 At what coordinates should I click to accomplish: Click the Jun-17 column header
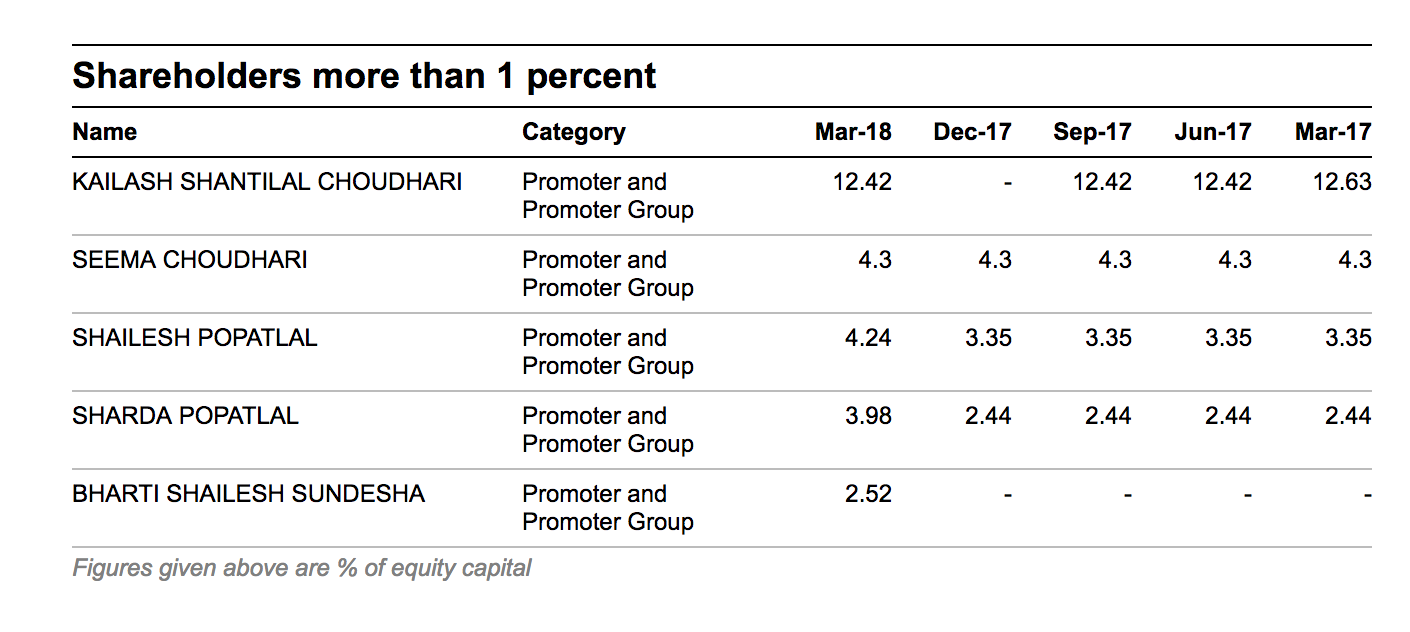(1213, 132)
